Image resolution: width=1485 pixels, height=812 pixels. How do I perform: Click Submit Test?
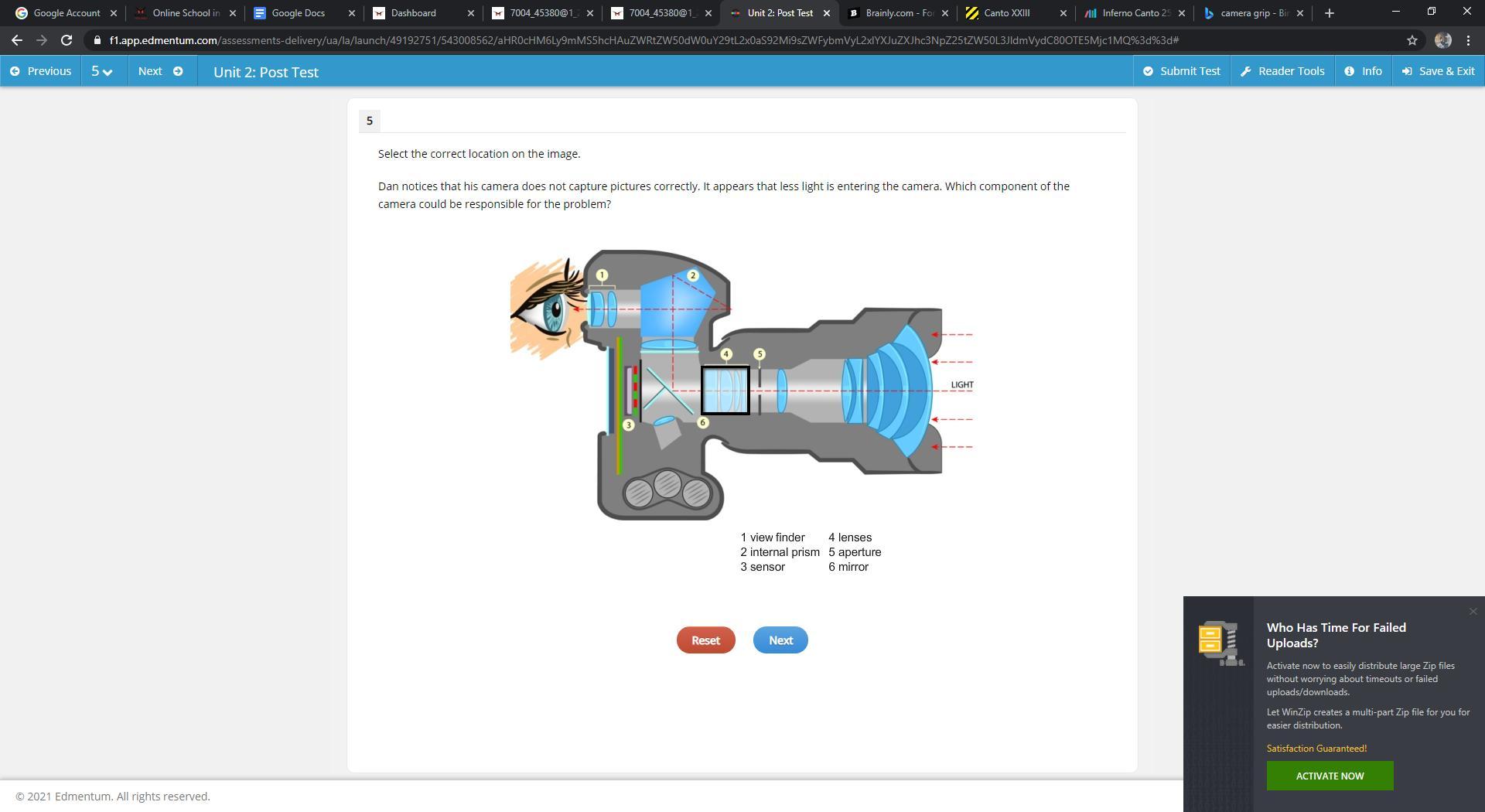pyautogui.click(x=1182, y=71)
